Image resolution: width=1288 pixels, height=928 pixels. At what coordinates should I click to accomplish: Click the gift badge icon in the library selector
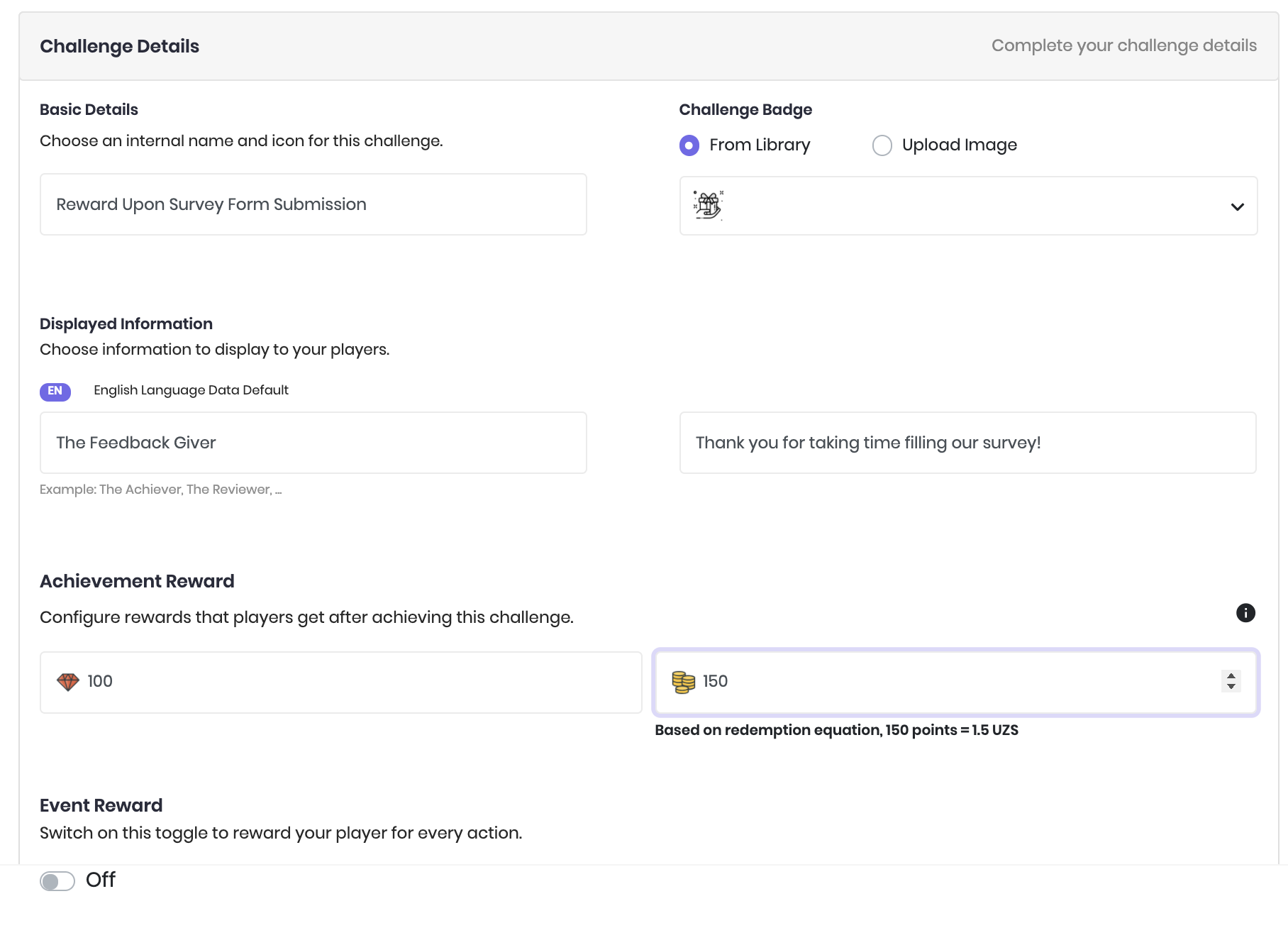708,206
